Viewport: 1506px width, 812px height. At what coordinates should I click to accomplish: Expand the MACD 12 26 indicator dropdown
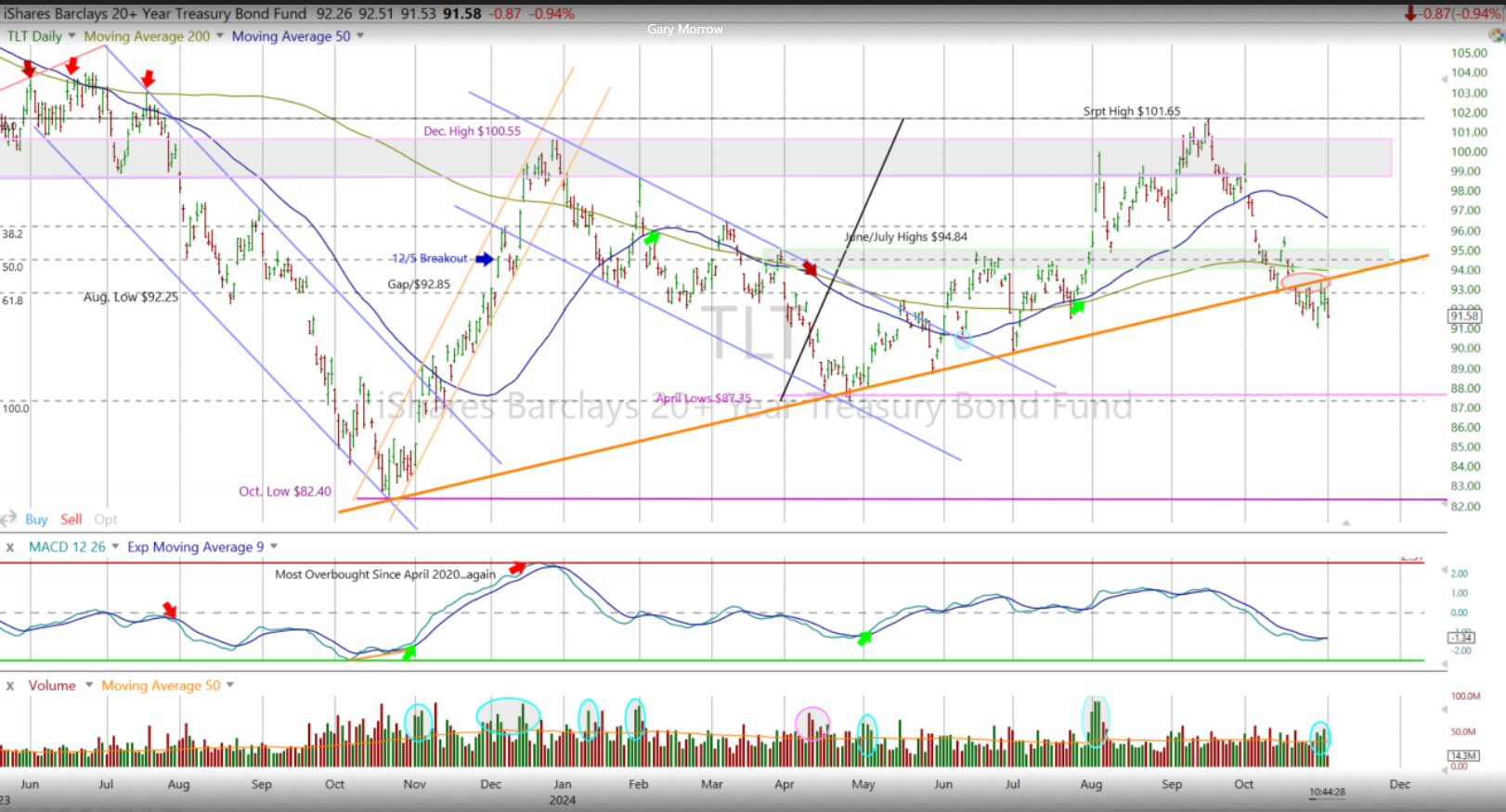(x=115, y=547)
